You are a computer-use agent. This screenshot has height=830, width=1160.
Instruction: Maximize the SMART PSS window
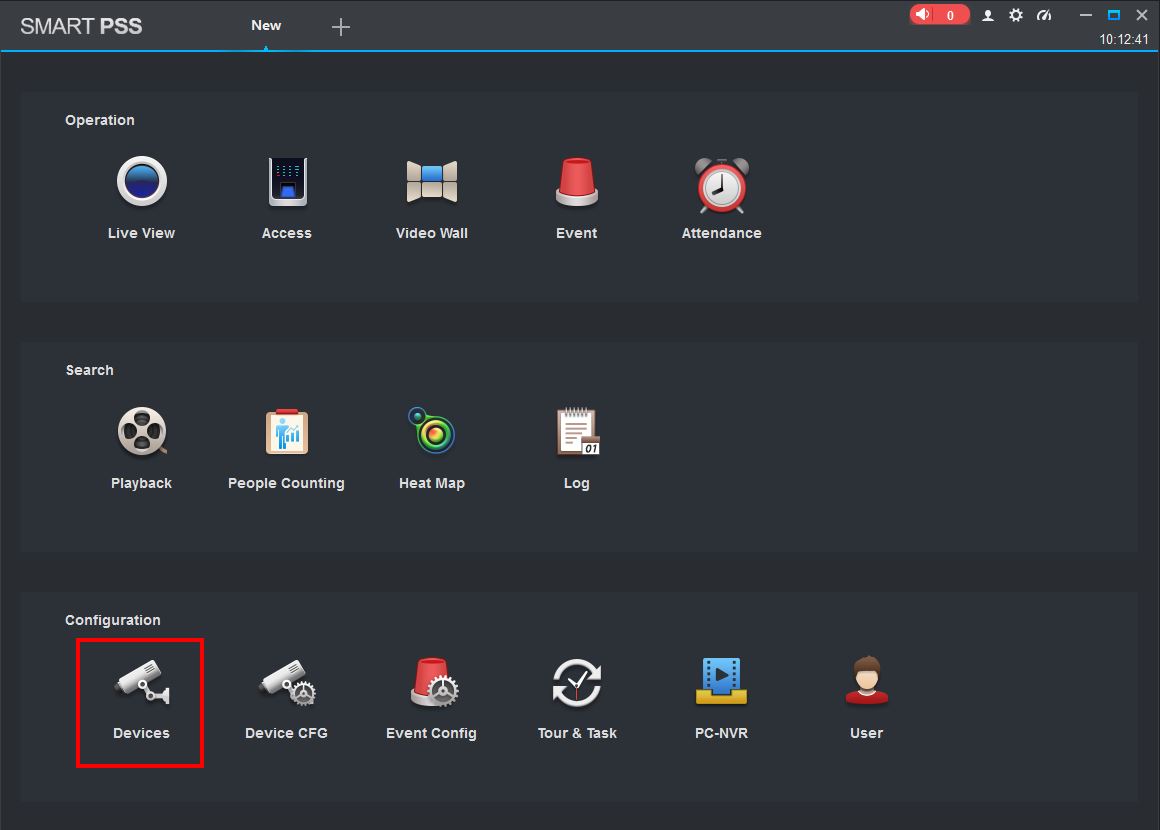tap(1113, 15)
